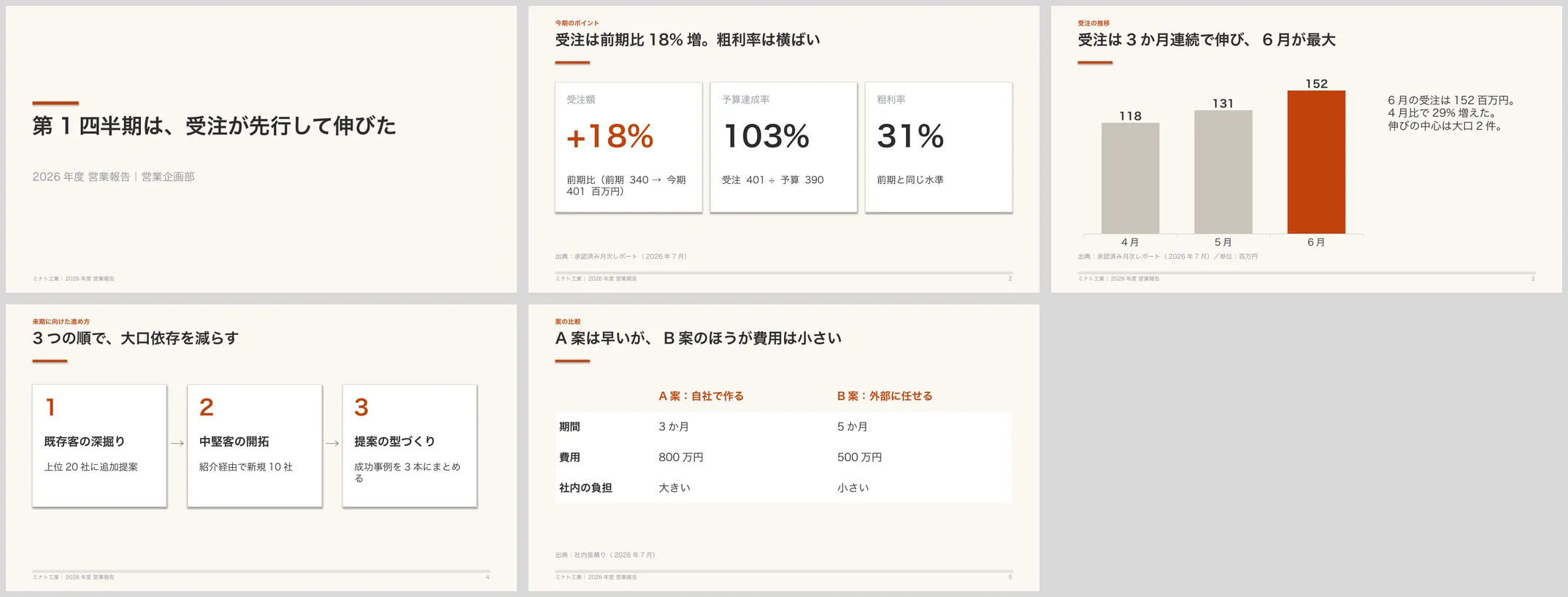
Task: Click the column header 'A案：自社で作る'
Action: [x=701, y=396]
